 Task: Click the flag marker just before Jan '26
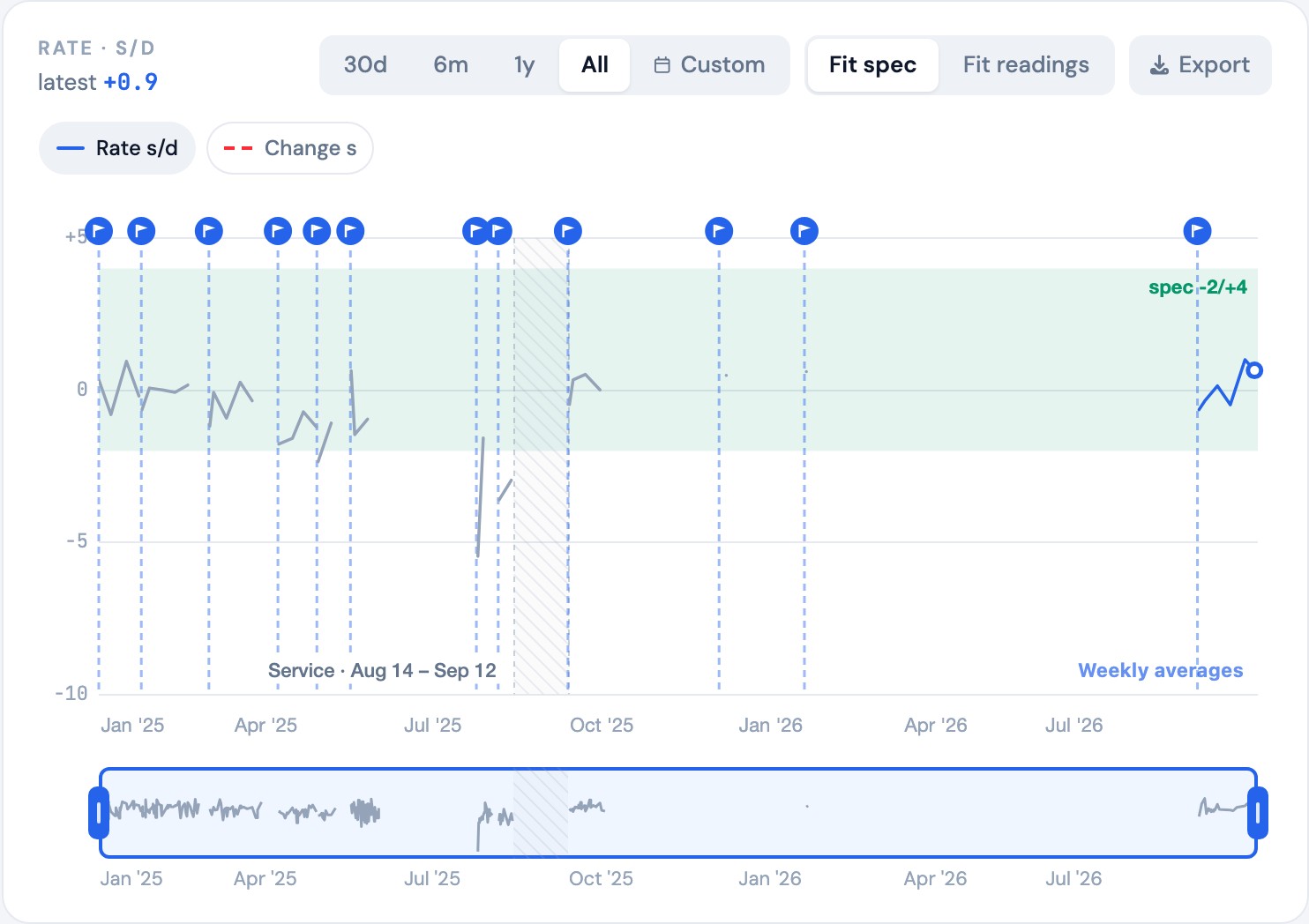[719, 231]
